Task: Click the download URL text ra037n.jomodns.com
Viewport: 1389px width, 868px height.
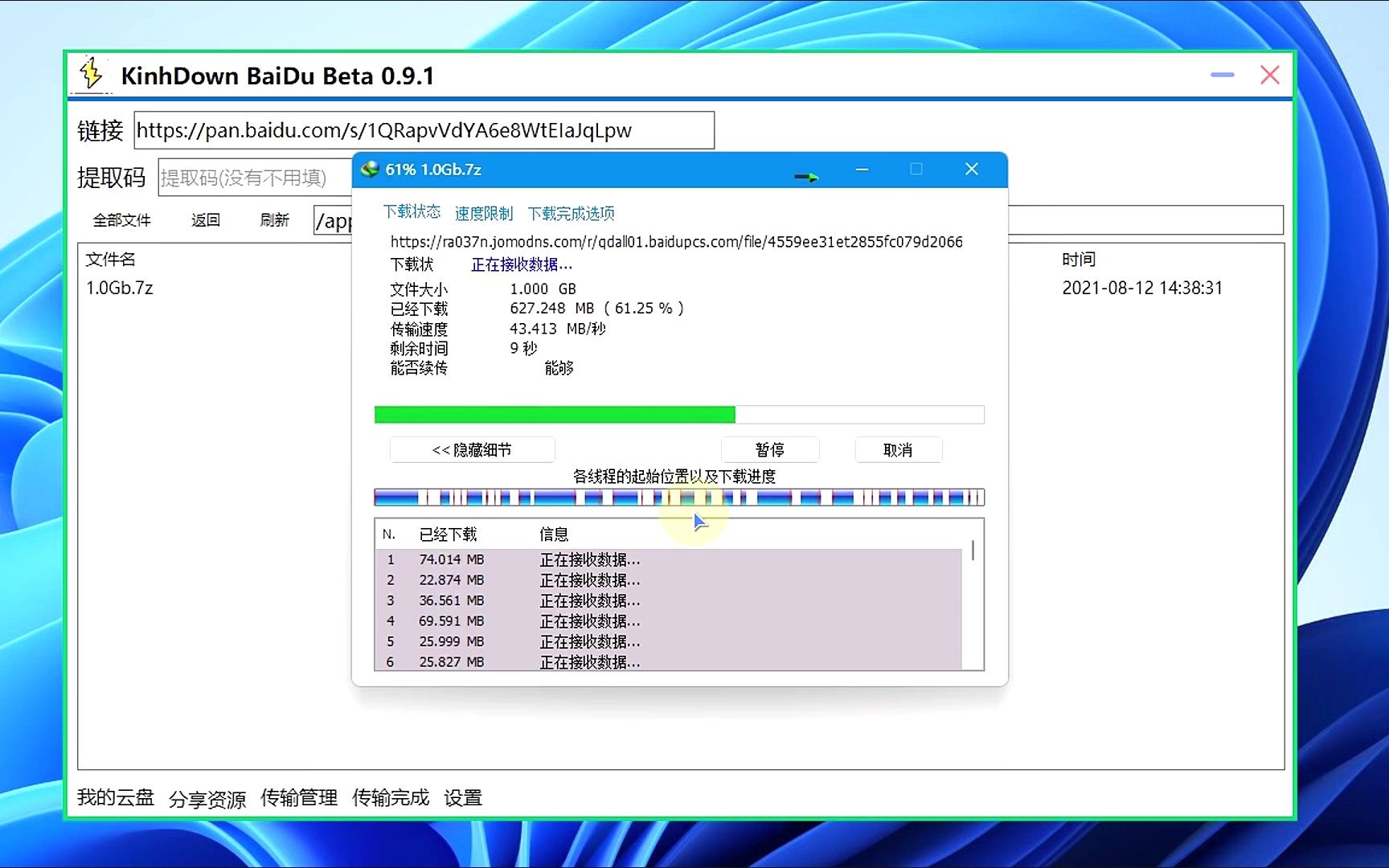Action: pos(677,242)
